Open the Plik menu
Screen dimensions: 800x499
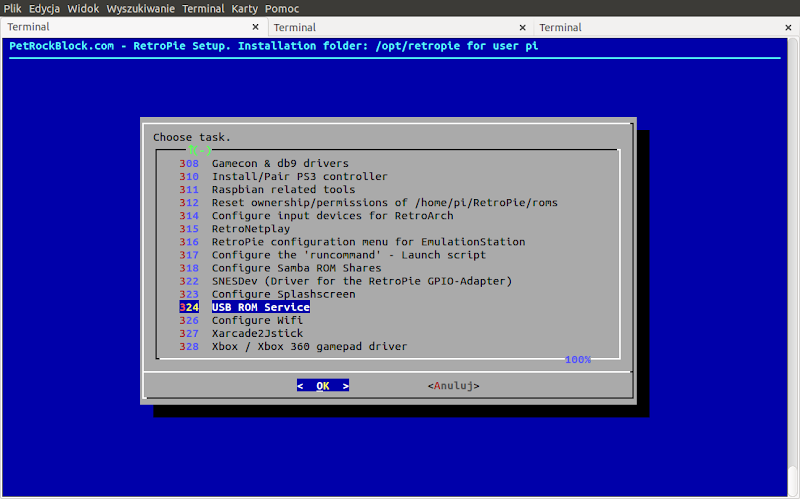click(12, 9)
